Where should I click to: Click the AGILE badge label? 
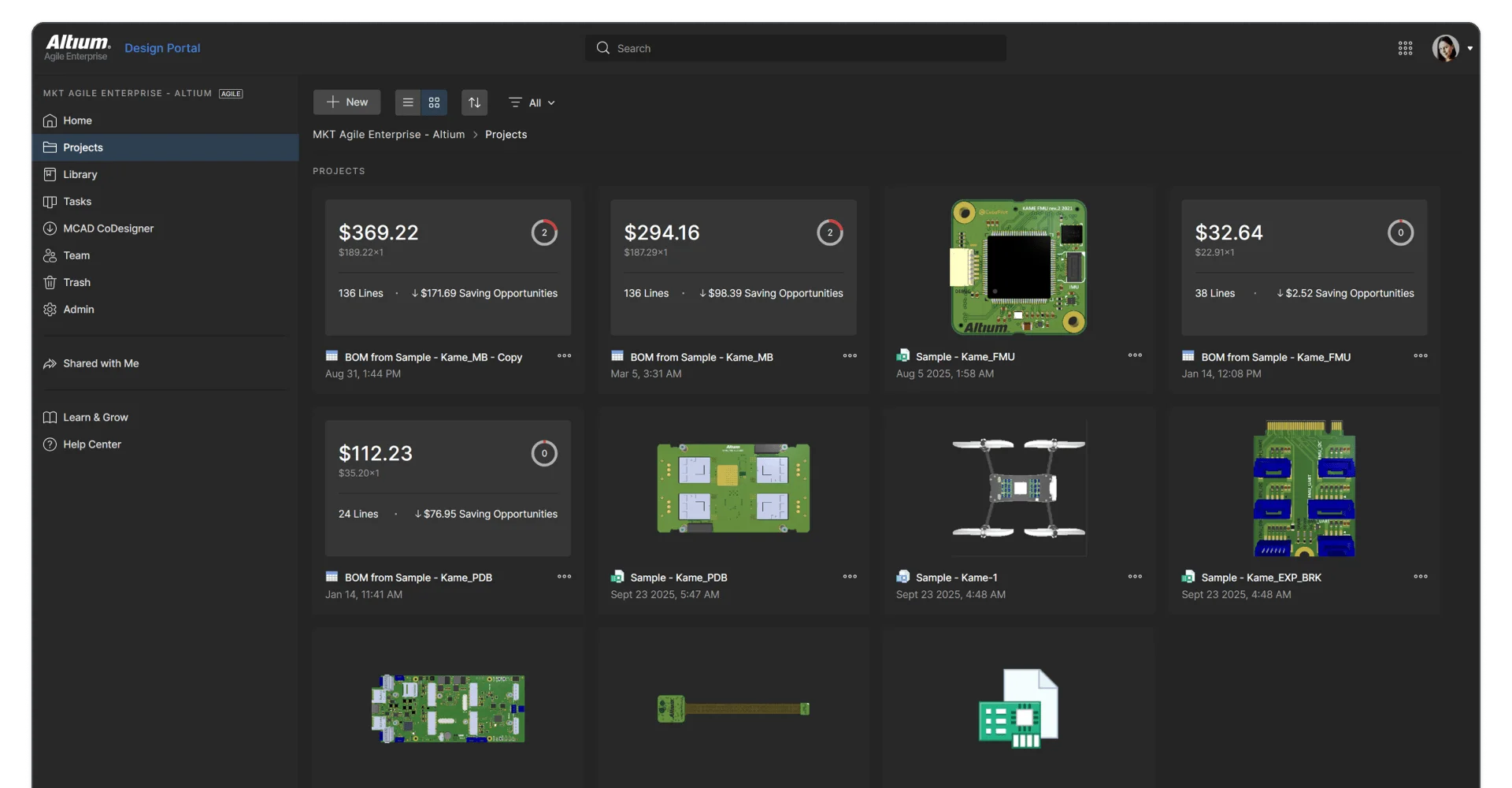[231, 94]
